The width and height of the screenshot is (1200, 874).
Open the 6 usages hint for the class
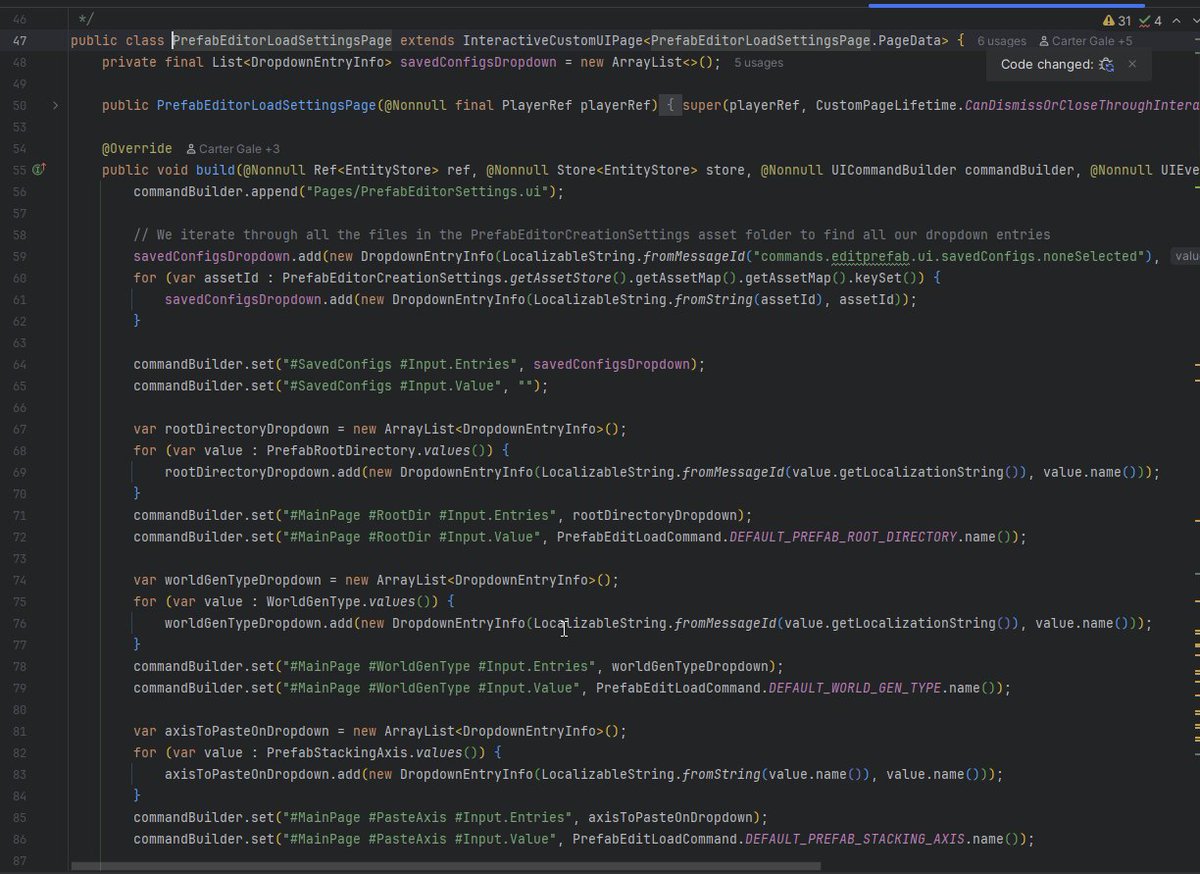pyautogui.click(x=1002, y=41)
